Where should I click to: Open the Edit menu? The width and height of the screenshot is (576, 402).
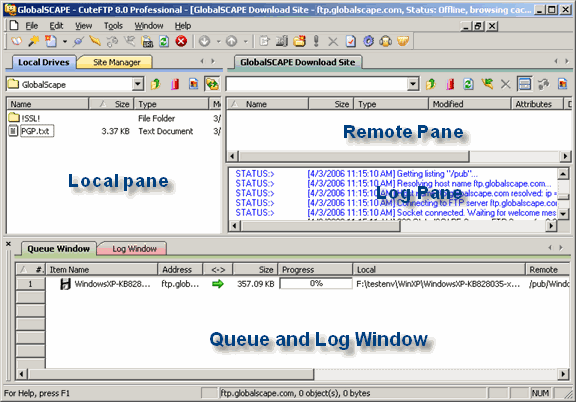coord(56,26)
